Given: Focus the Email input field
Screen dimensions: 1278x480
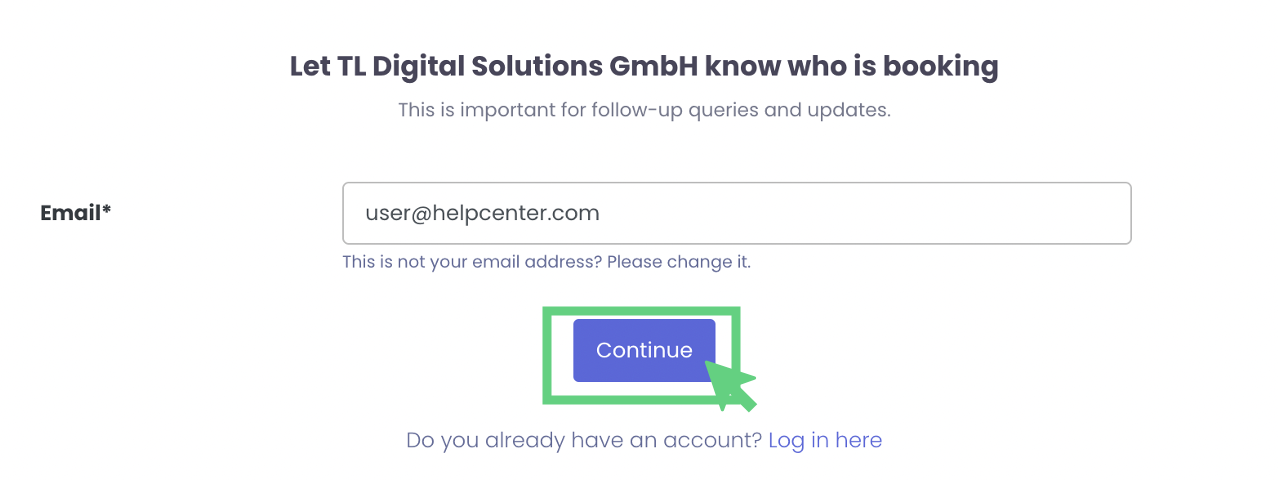Looking at the screenshot, I should point(736,213).
